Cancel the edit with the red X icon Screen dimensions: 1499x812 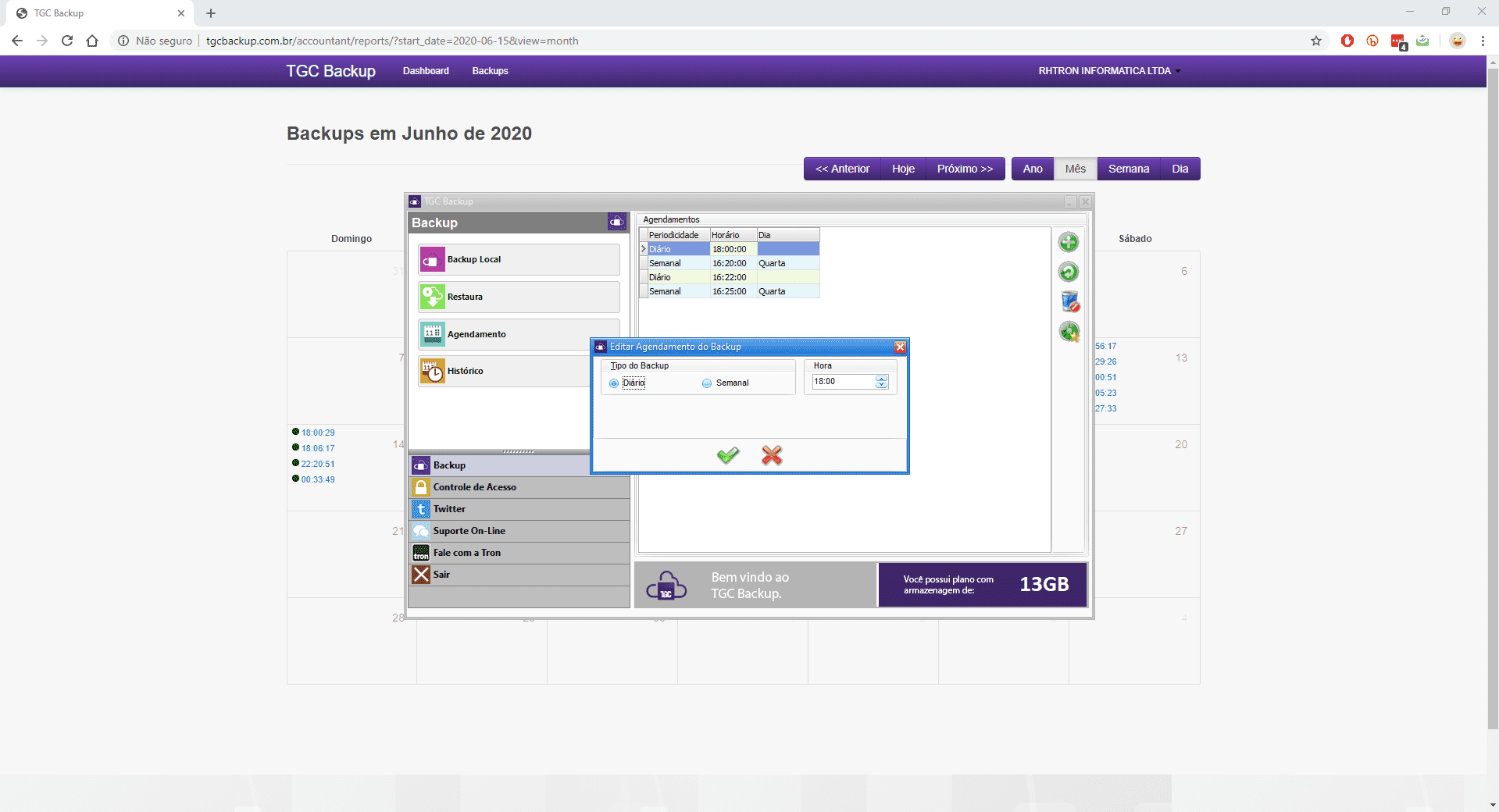(x=772, y=455)
